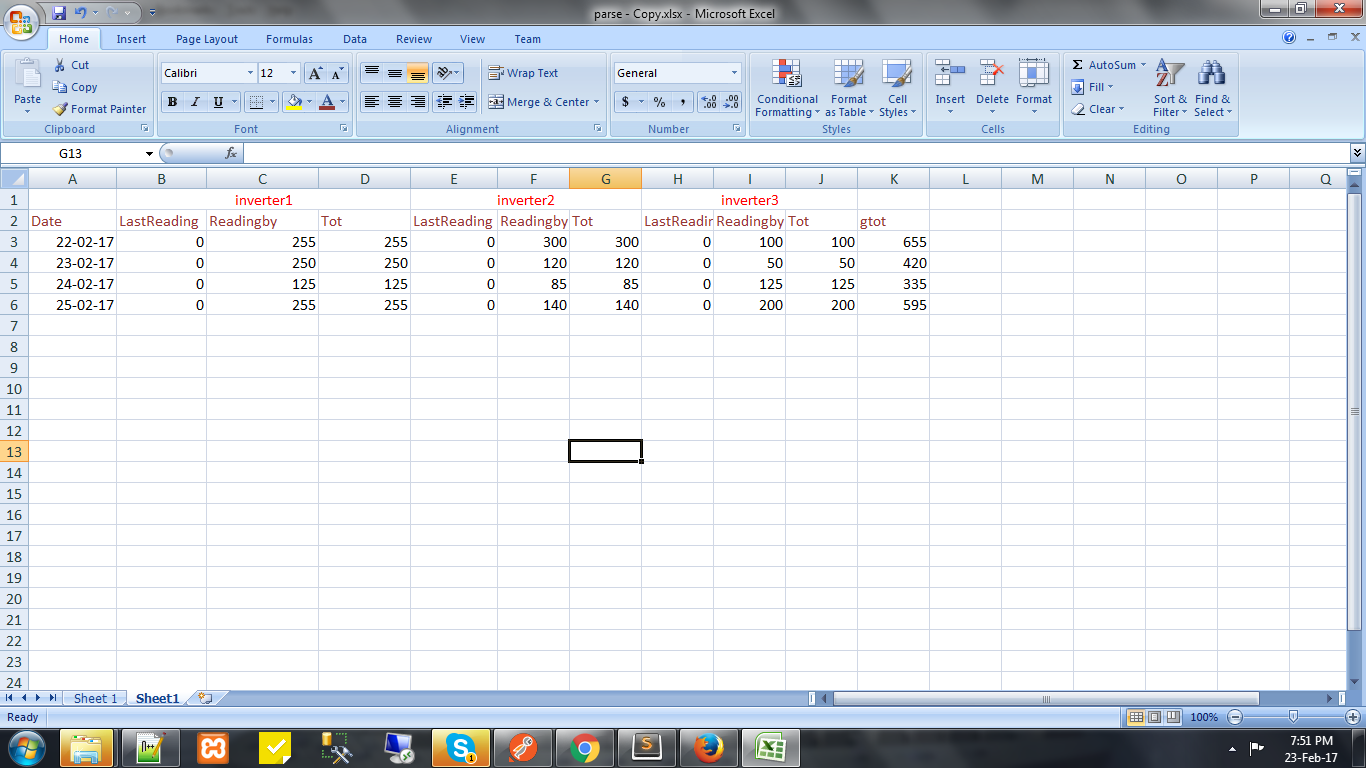This screenshot has width=1366, height=768.
Task: Open Sort & Filter menu
Action: pyautogui.click(x=1170, y=88)
